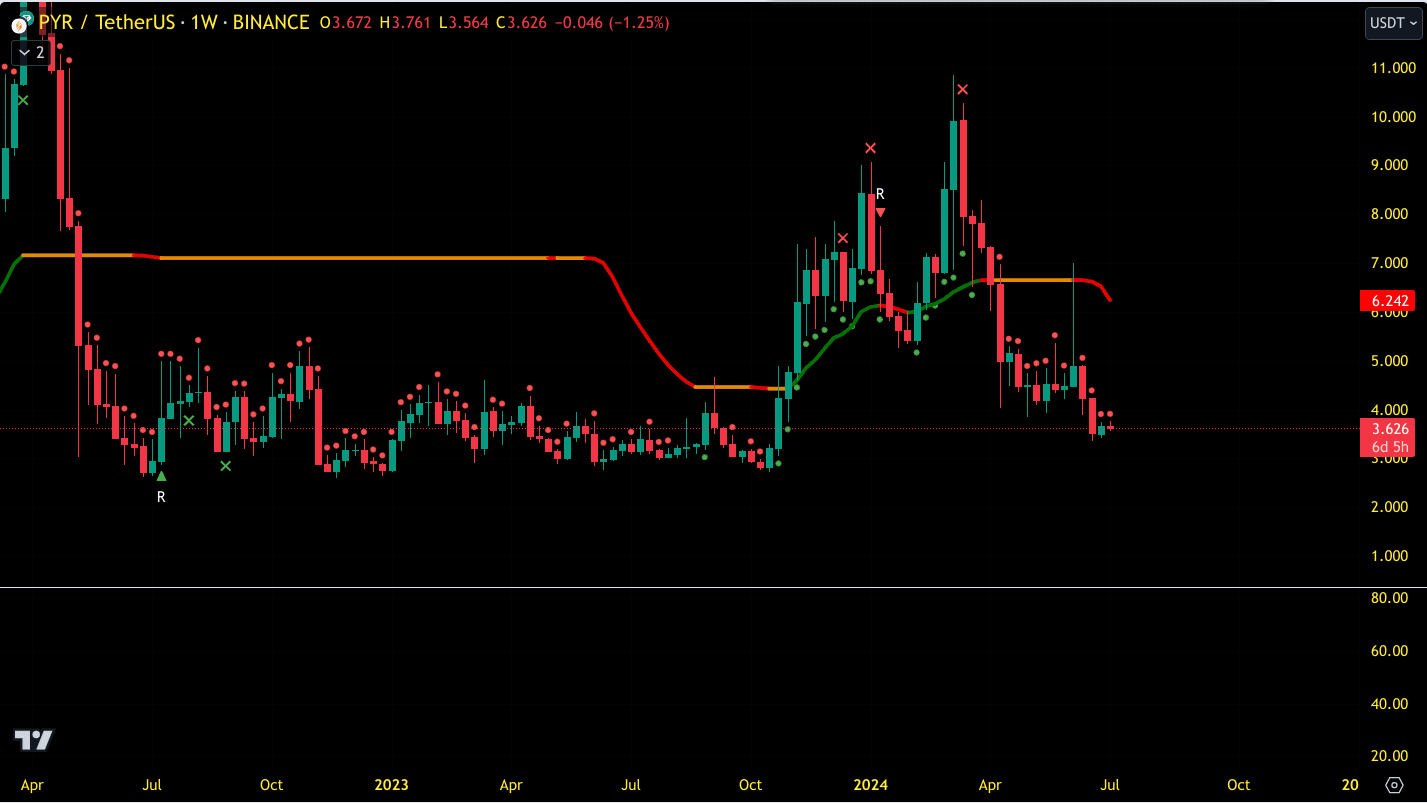Click the green X marker near 2.800
Screen dimensions: 1427x803
pyautogui.click(x=225, y=465)
